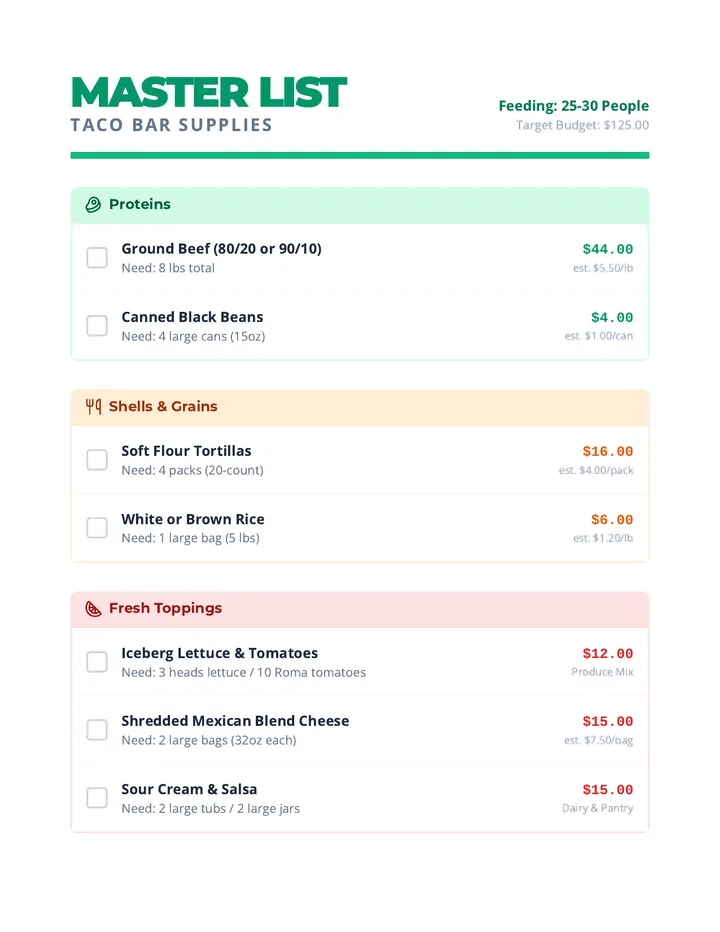This screenshot has width=720, height=932.
Task: Click the fork and knife icon
Action: point(93,407)
